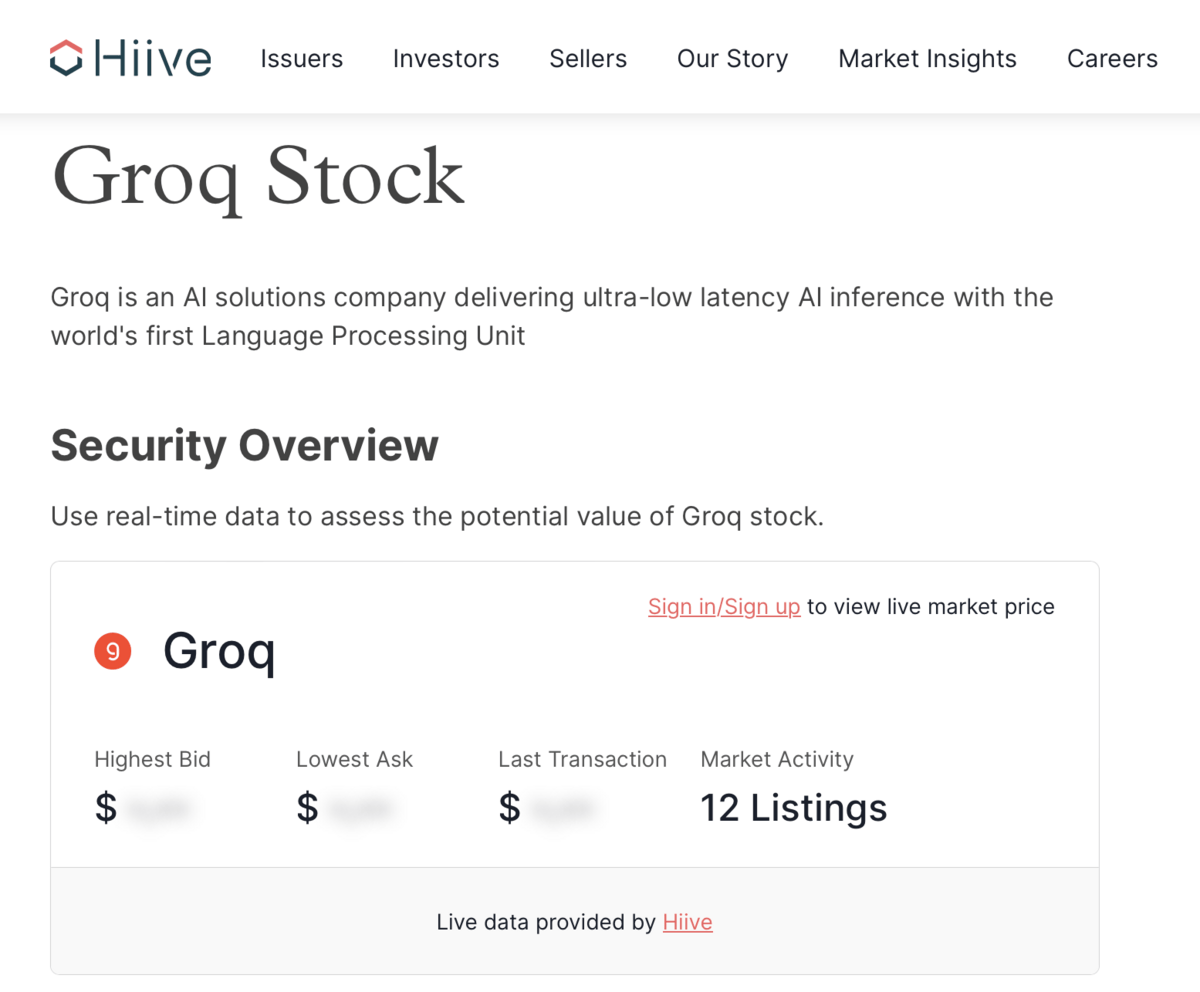Click the orange Groq company logo

coord(113,652)
